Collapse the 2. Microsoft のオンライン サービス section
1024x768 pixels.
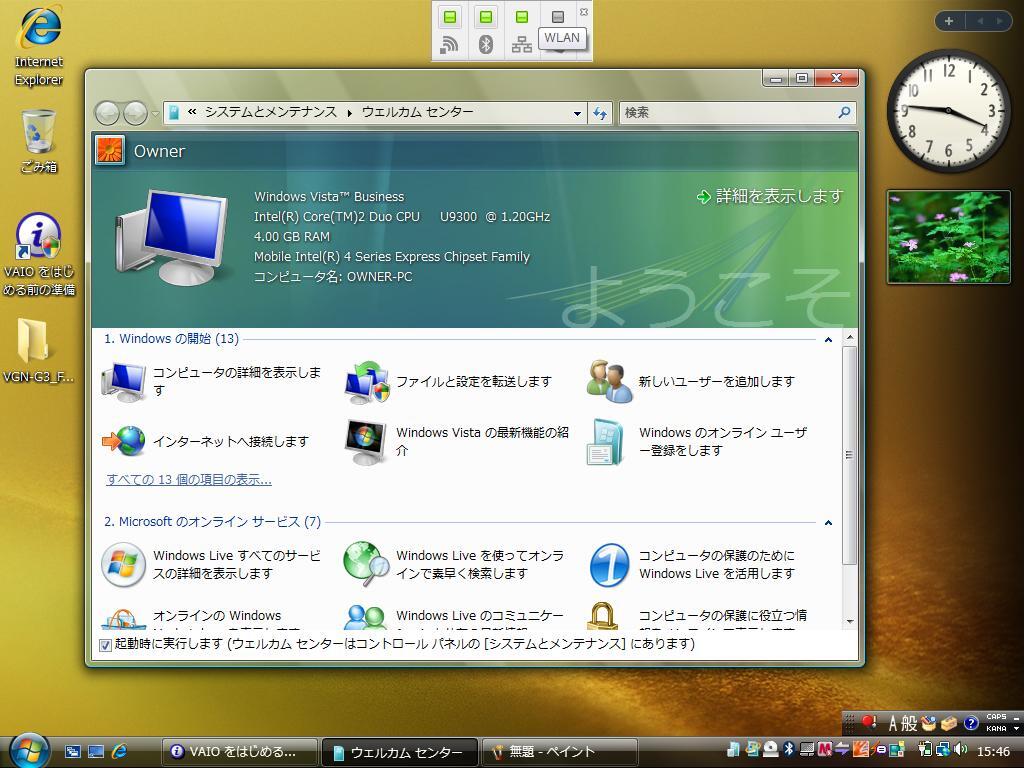828,522
